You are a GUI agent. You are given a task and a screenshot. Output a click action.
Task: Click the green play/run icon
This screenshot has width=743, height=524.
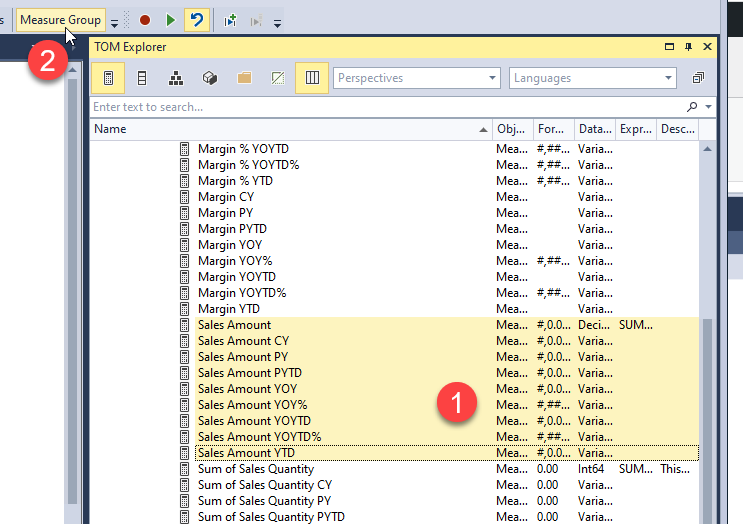[x=171, y=20]
